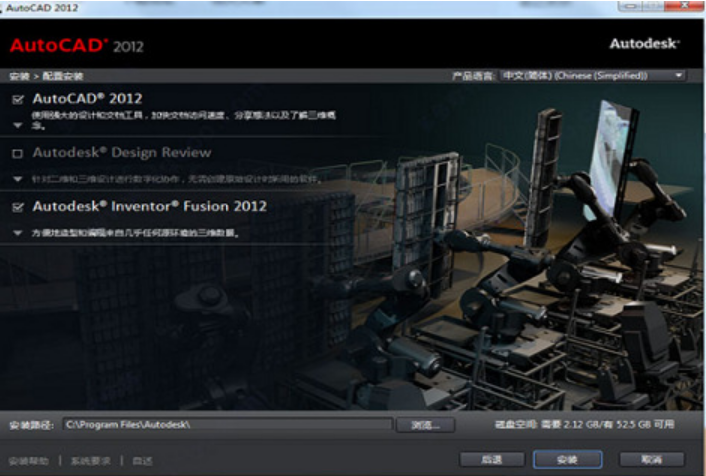
Task: Uncheck the Autodesk Inventor Fusion 2012 checkbox
Action: pos(18,207)
